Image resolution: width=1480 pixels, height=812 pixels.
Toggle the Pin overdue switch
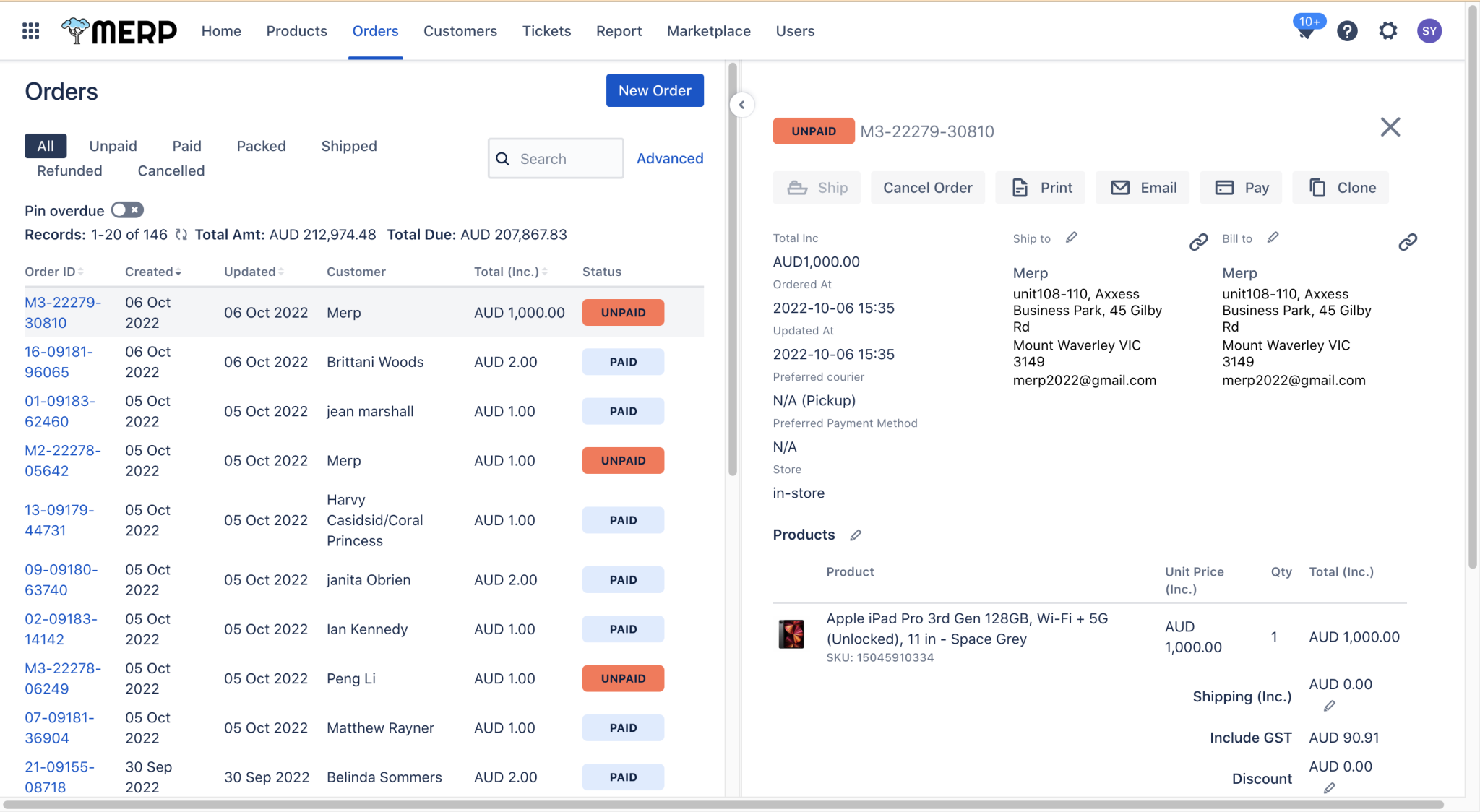coord(127,210)
